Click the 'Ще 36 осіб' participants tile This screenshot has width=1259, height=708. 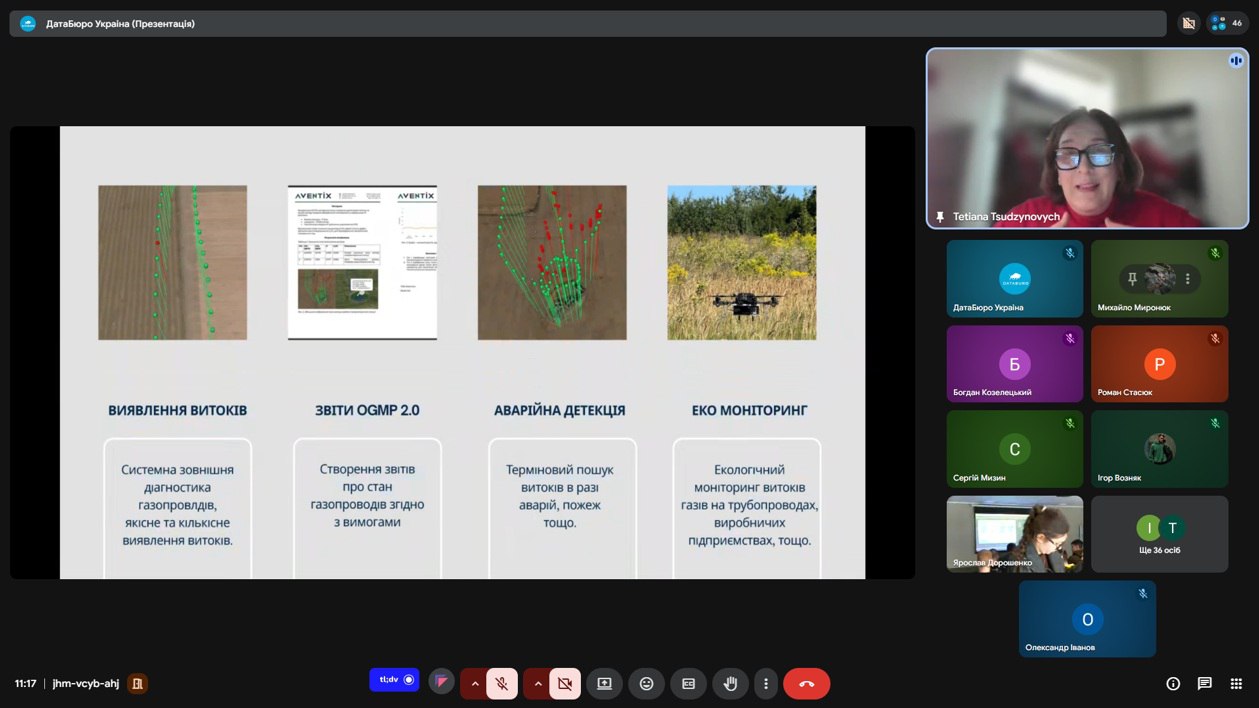[1159, 534]
